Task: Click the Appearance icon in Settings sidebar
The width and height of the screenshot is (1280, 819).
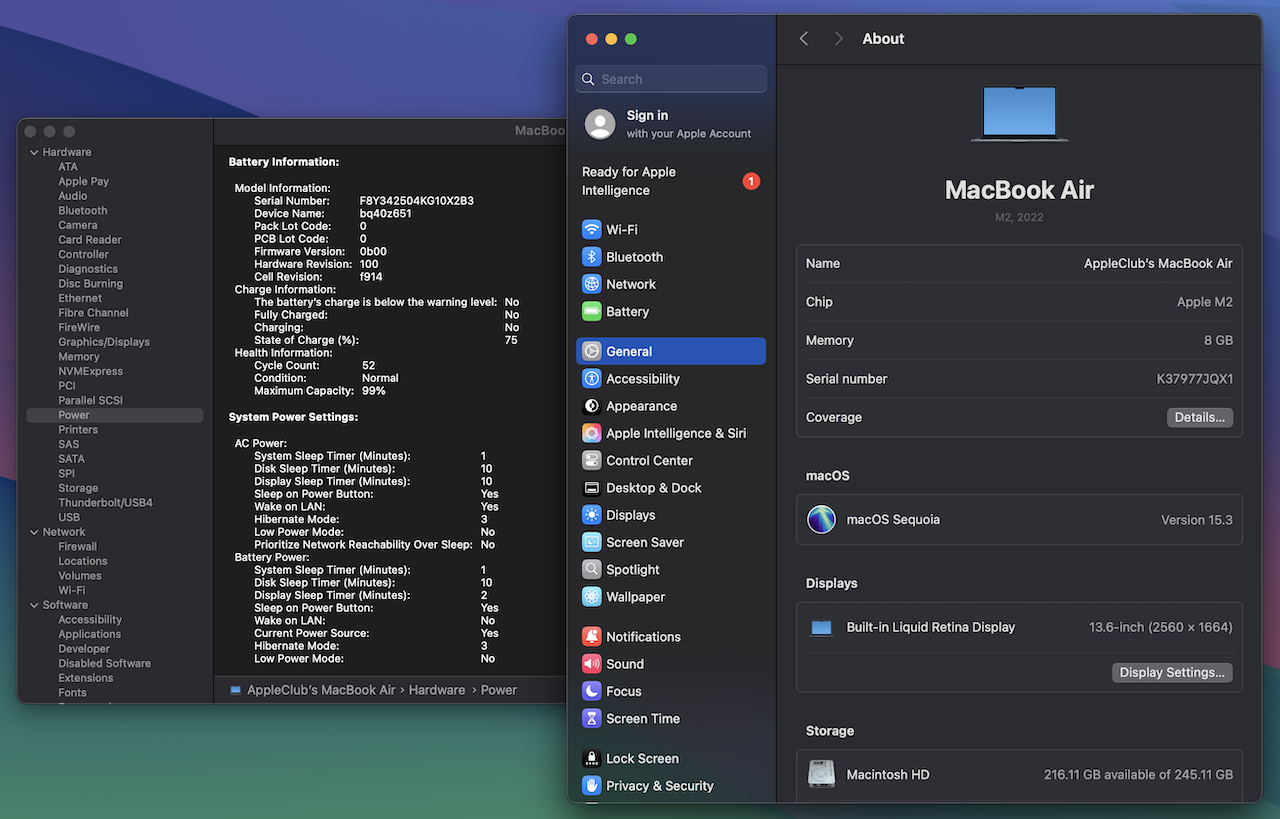Action: (592, 406)
